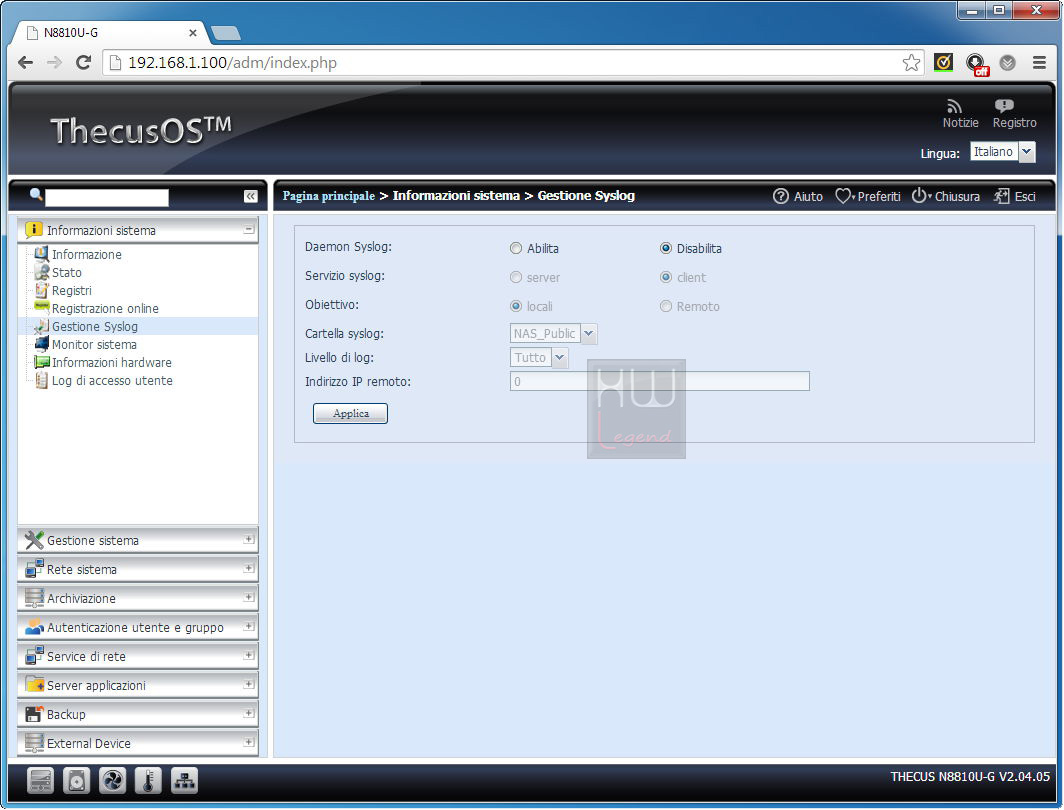Click the Service di rete icon
The image size is (1064, 810).
(x=34, y=655)
